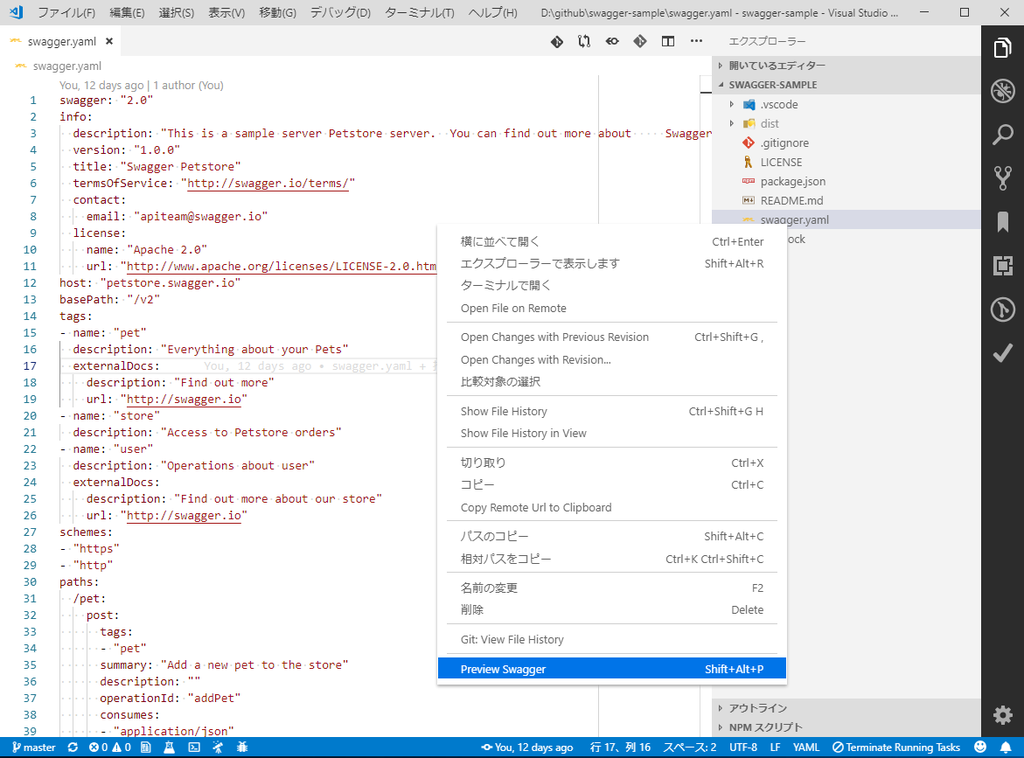The image size is (1024, 758).
Task: Select Open File on Remote entry
Action: tap(612, 308)
